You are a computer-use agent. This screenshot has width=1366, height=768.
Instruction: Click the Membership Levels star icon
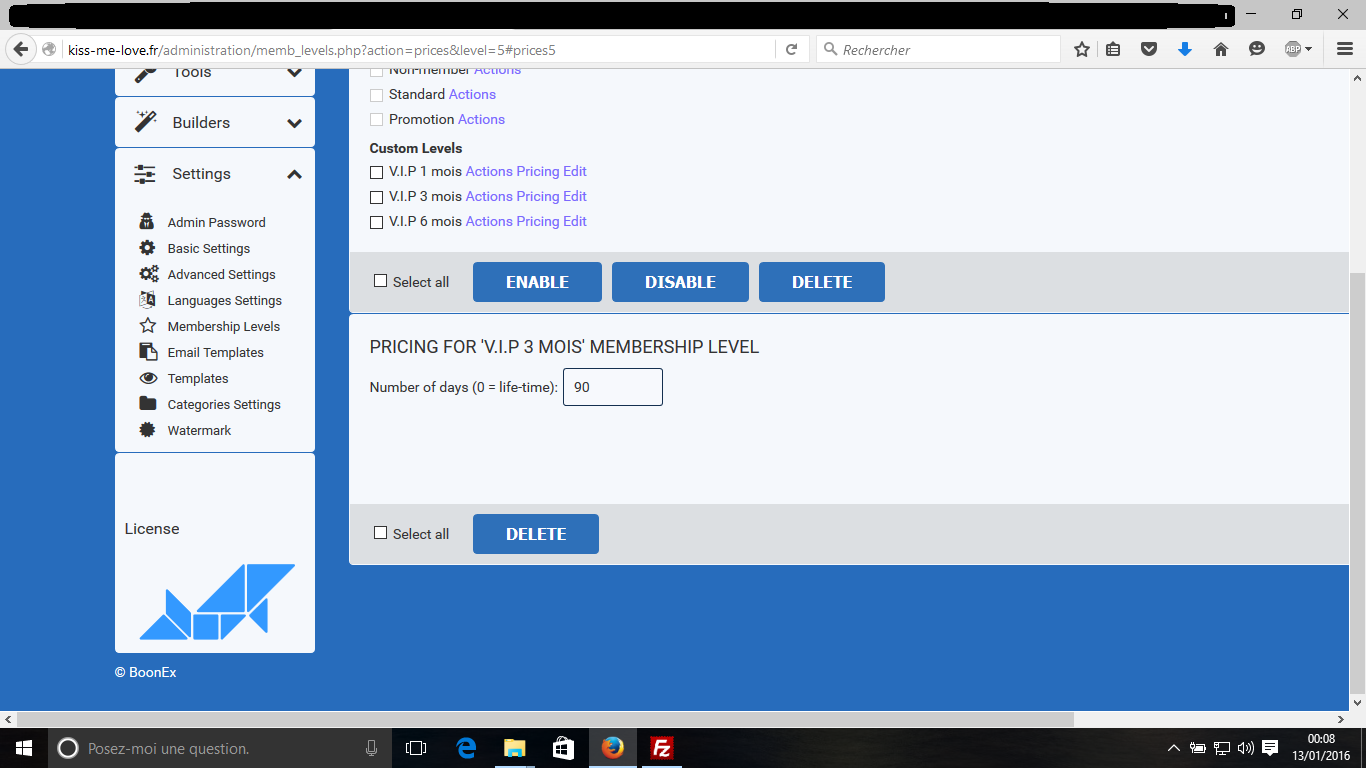pyautogui.click(x=148, y=326)
